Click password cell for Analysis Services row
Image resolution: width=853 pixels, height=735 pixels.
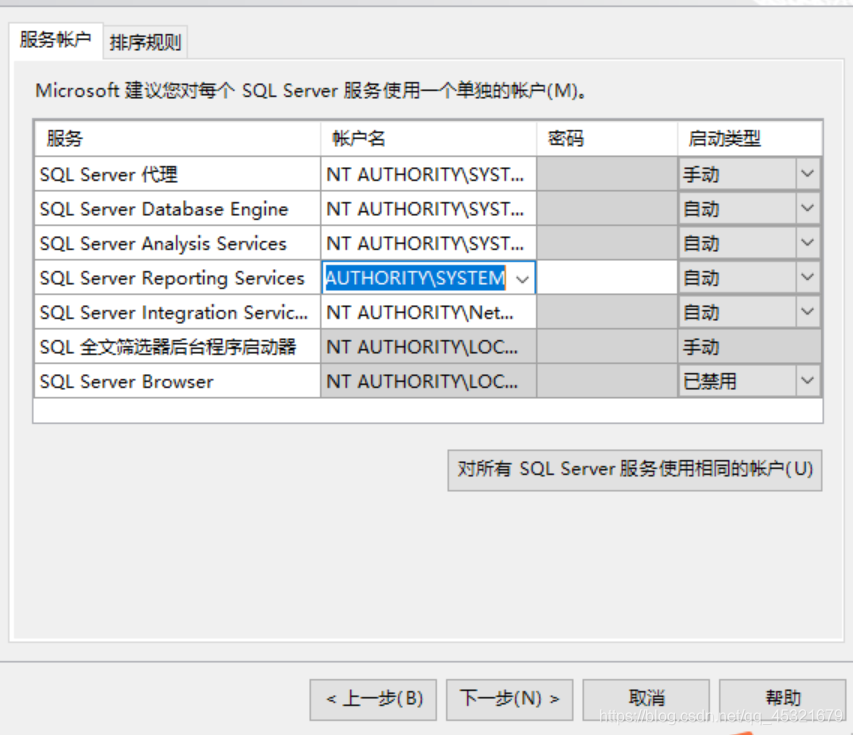[x=607, y=243]
